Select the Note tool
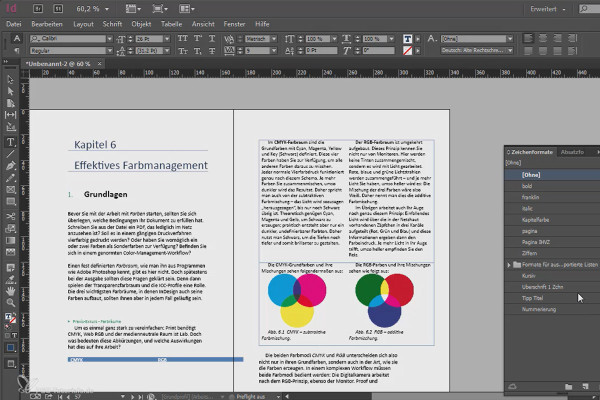Image resolution: width=600 pixels, height=400 pixels. point(10,268)
